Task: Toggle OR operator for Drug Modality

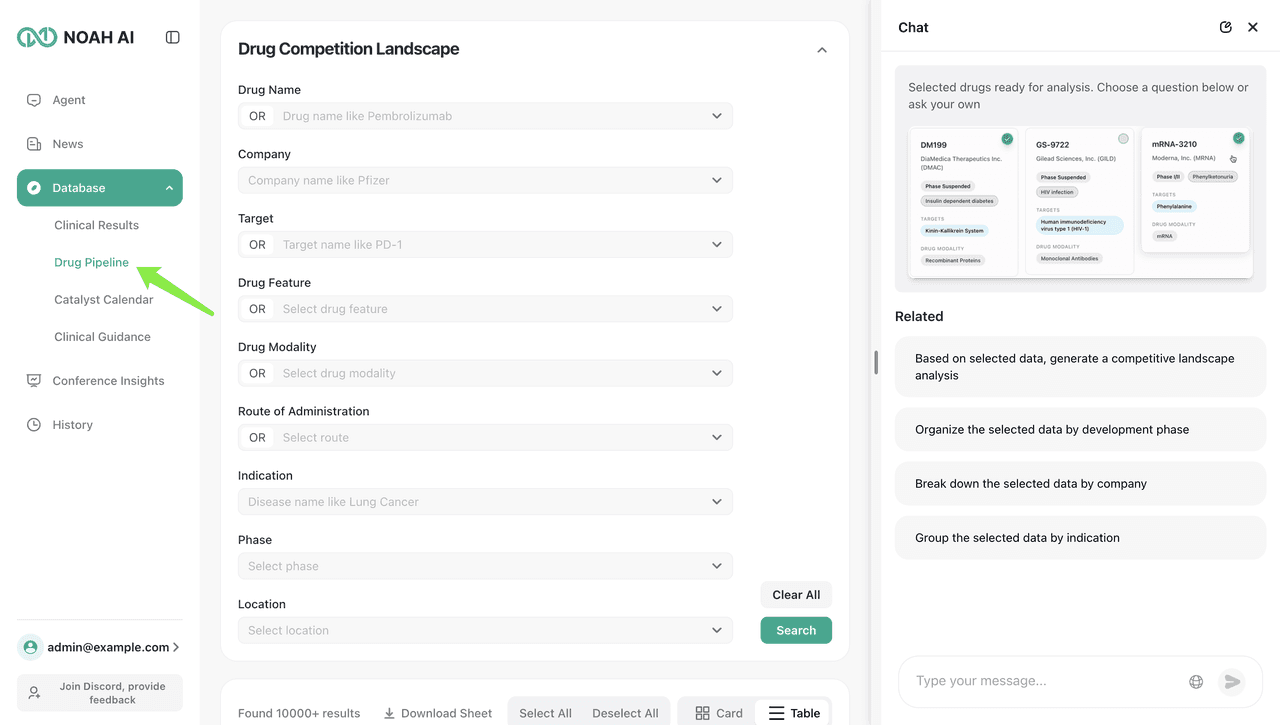Action: click(x=257, y=373)
